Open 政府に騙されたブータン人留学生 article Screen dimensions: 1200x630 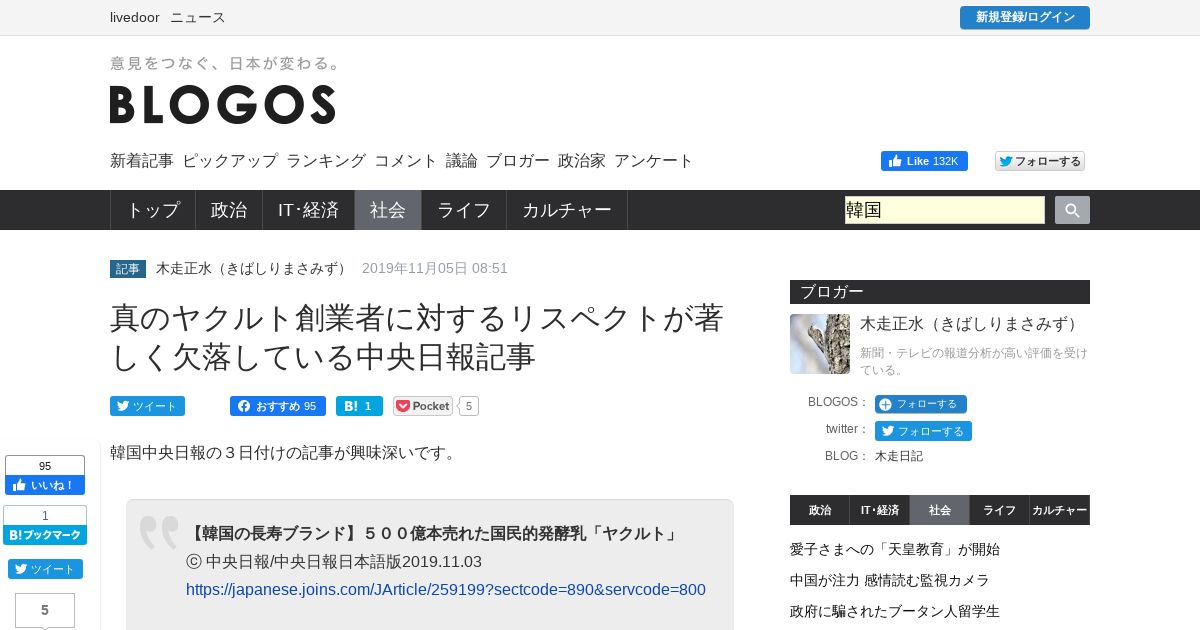[895, 611]
